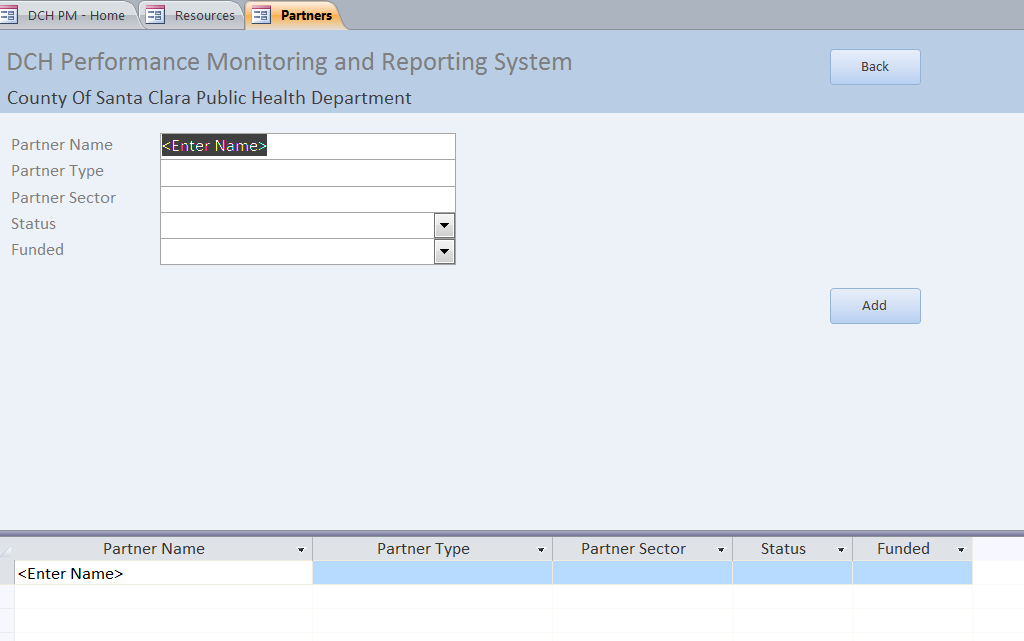Click the form icon on the Resources tab
The height and width of the screenshot is (641, 1024).
tap(155, 15)
